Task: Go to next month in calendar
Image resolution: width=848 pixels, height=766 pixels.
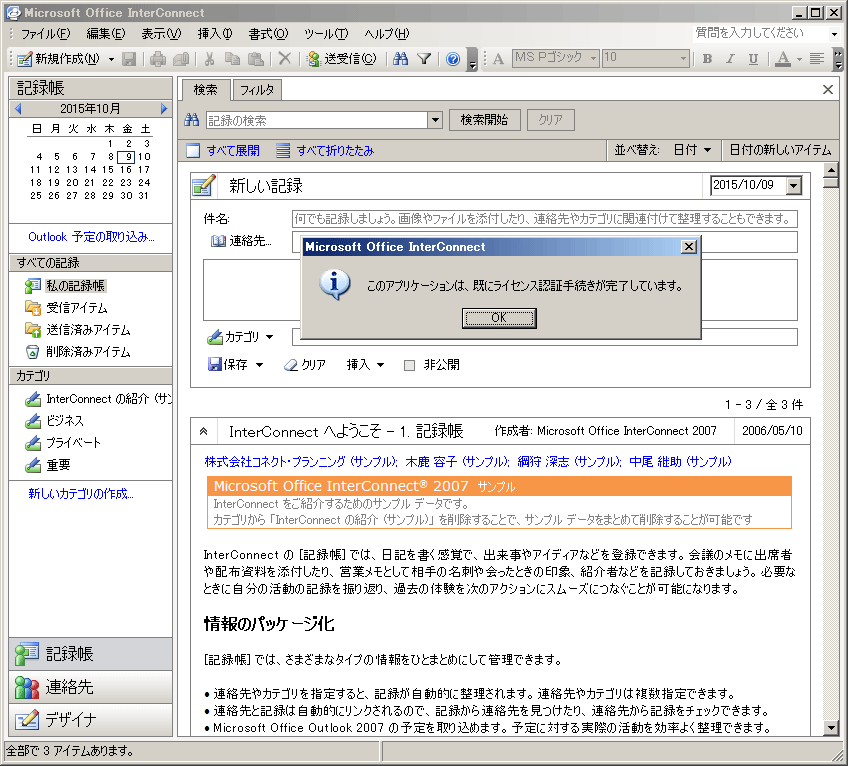Action: coord(164,109)
